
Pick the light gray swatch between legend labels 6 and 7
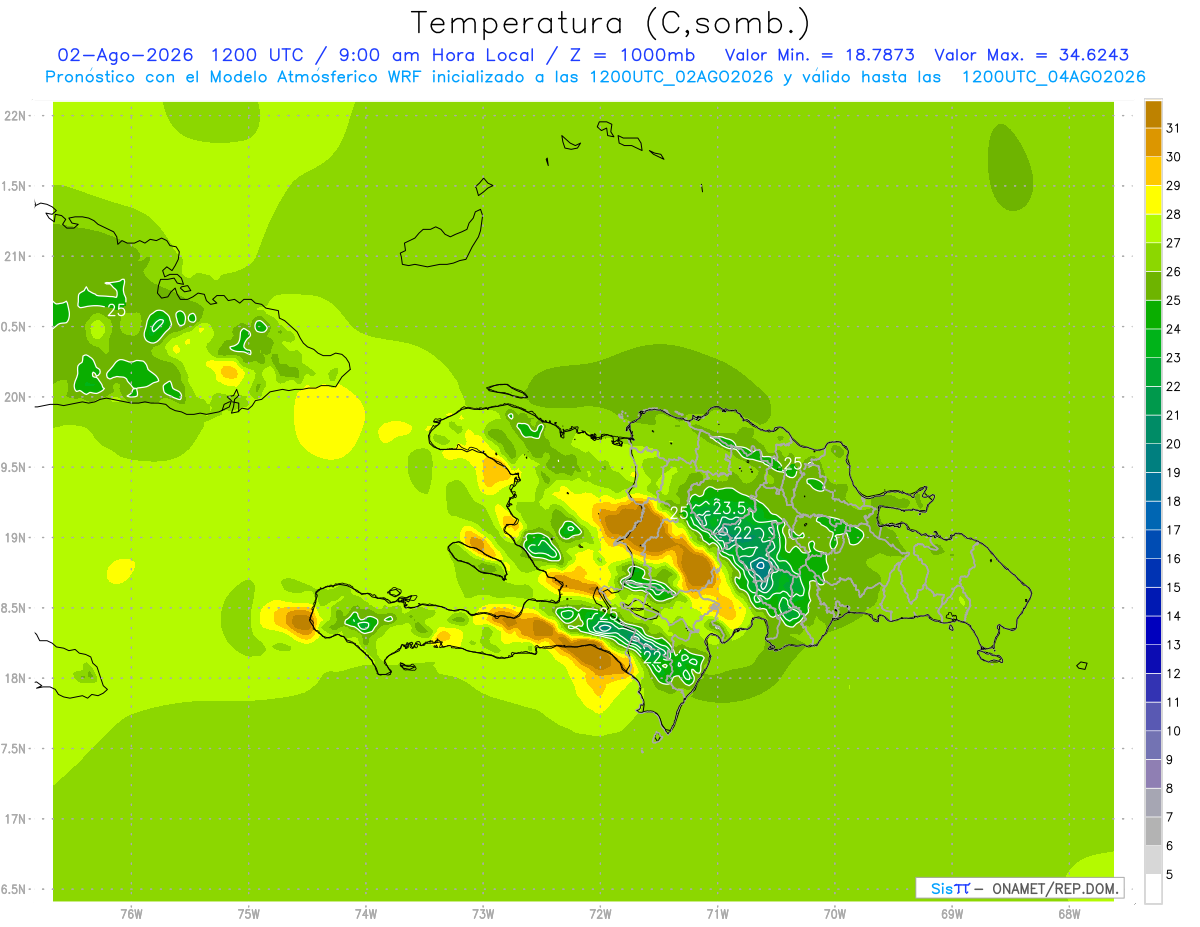pyautogui.click(x=1153, y=832)
